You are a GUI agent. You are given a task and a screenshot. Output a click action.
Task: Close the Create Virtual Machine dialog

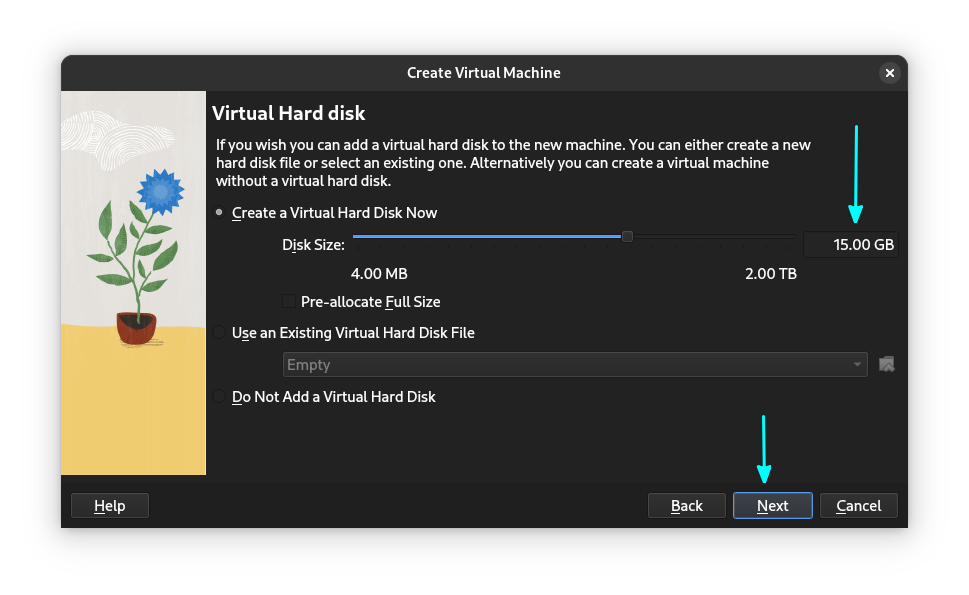point(889,73)
